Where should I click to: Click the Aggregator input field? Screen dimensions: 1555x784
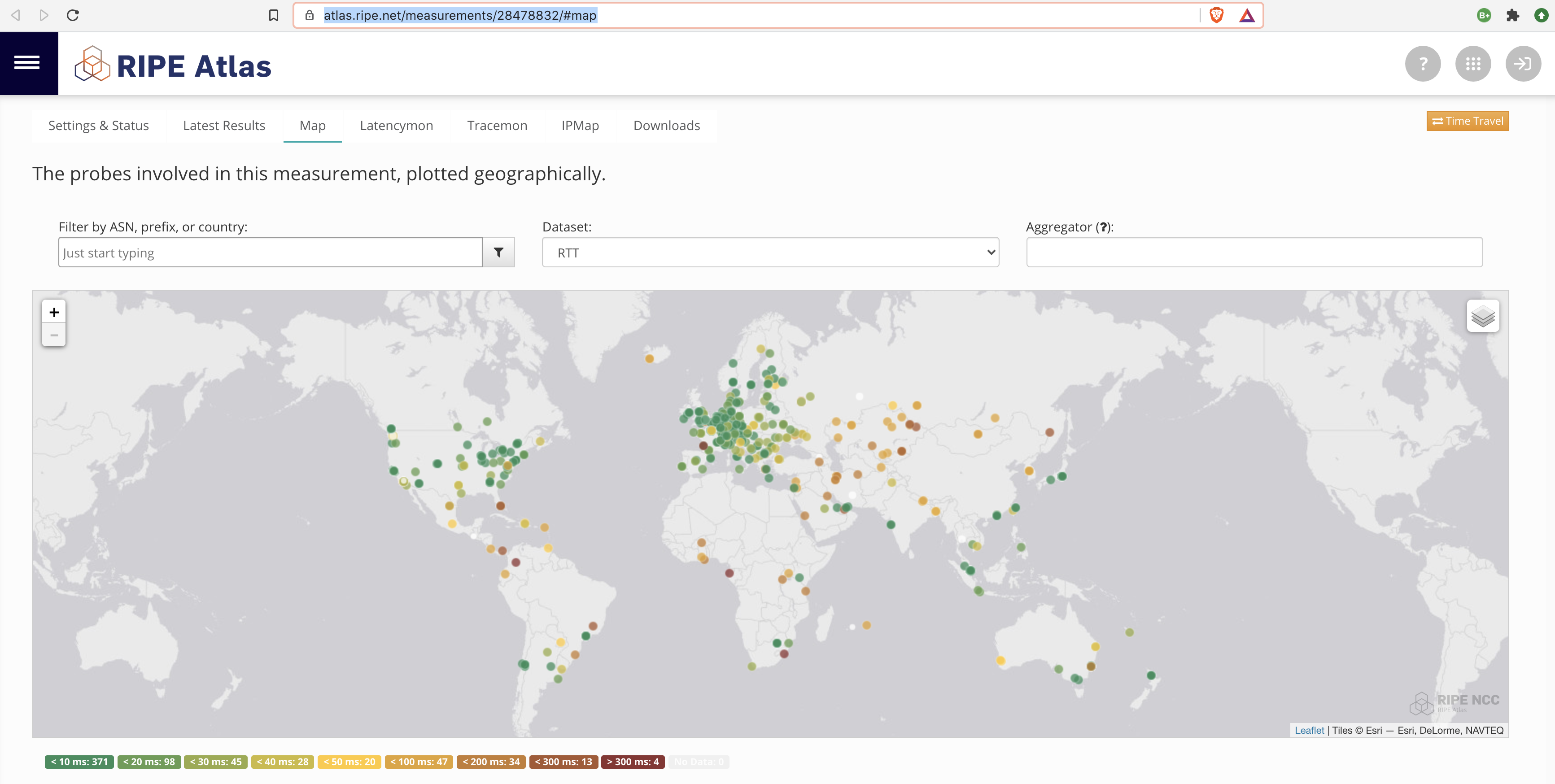1253,252
